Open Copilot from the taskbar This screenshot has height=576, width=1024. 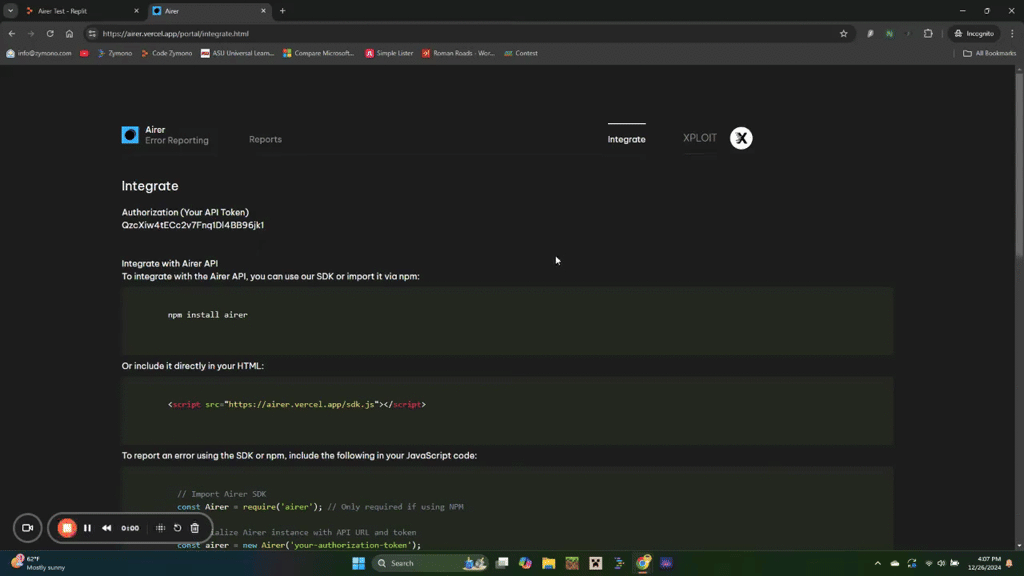[525, 563]
